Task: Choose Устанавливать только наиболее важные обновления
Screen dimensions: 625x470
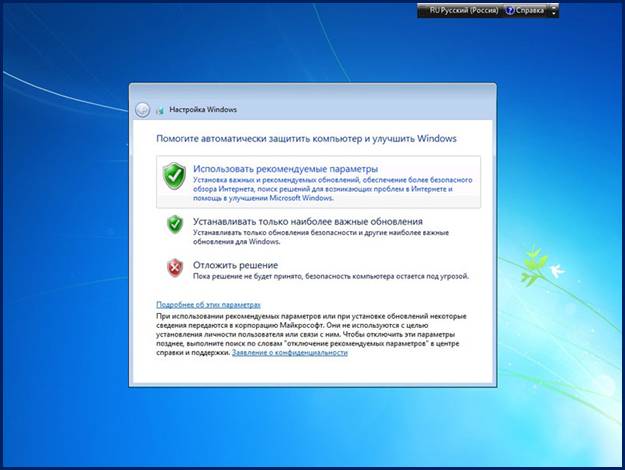Action: (318, 230)
